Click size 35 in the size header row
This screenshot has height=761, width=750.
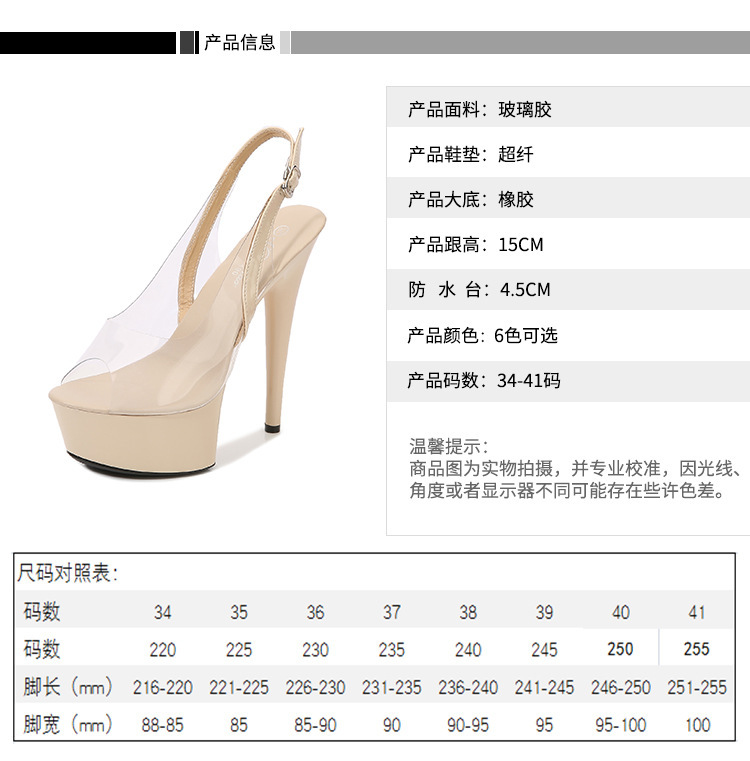239,612
